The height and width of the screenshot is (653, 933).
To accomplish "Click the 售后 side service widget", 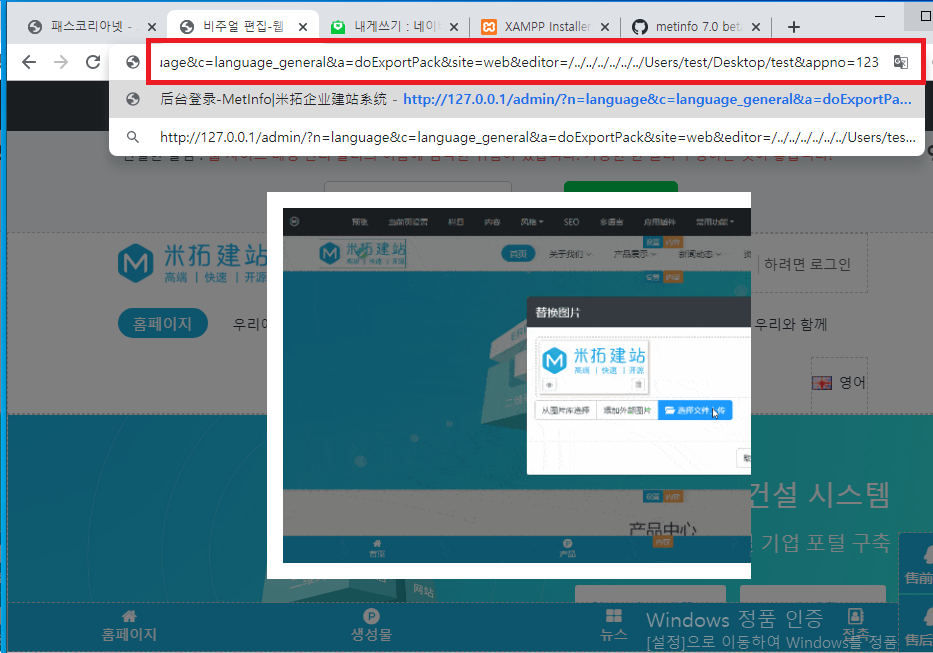I will (916, 625).
